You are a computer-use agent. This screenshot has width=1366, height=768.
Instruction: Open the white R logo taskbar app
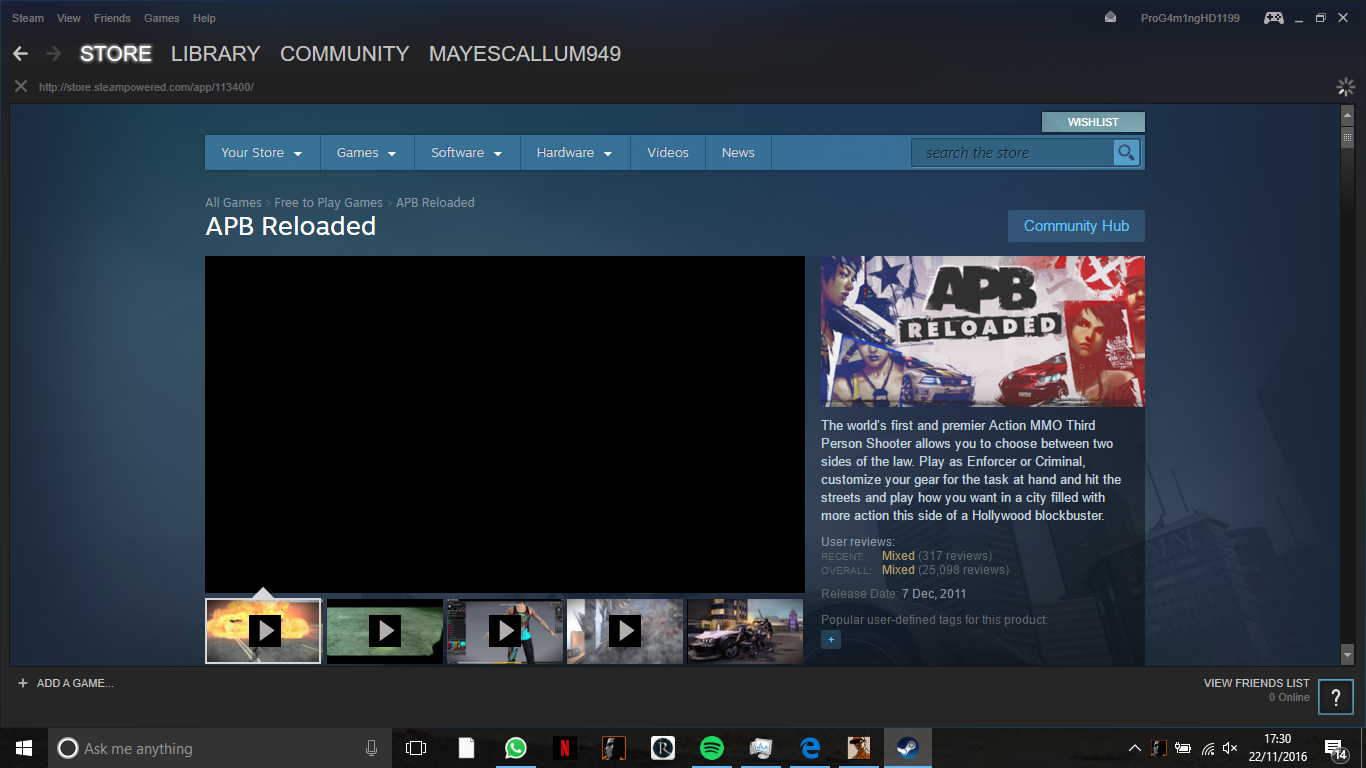[x=663, y=748]
